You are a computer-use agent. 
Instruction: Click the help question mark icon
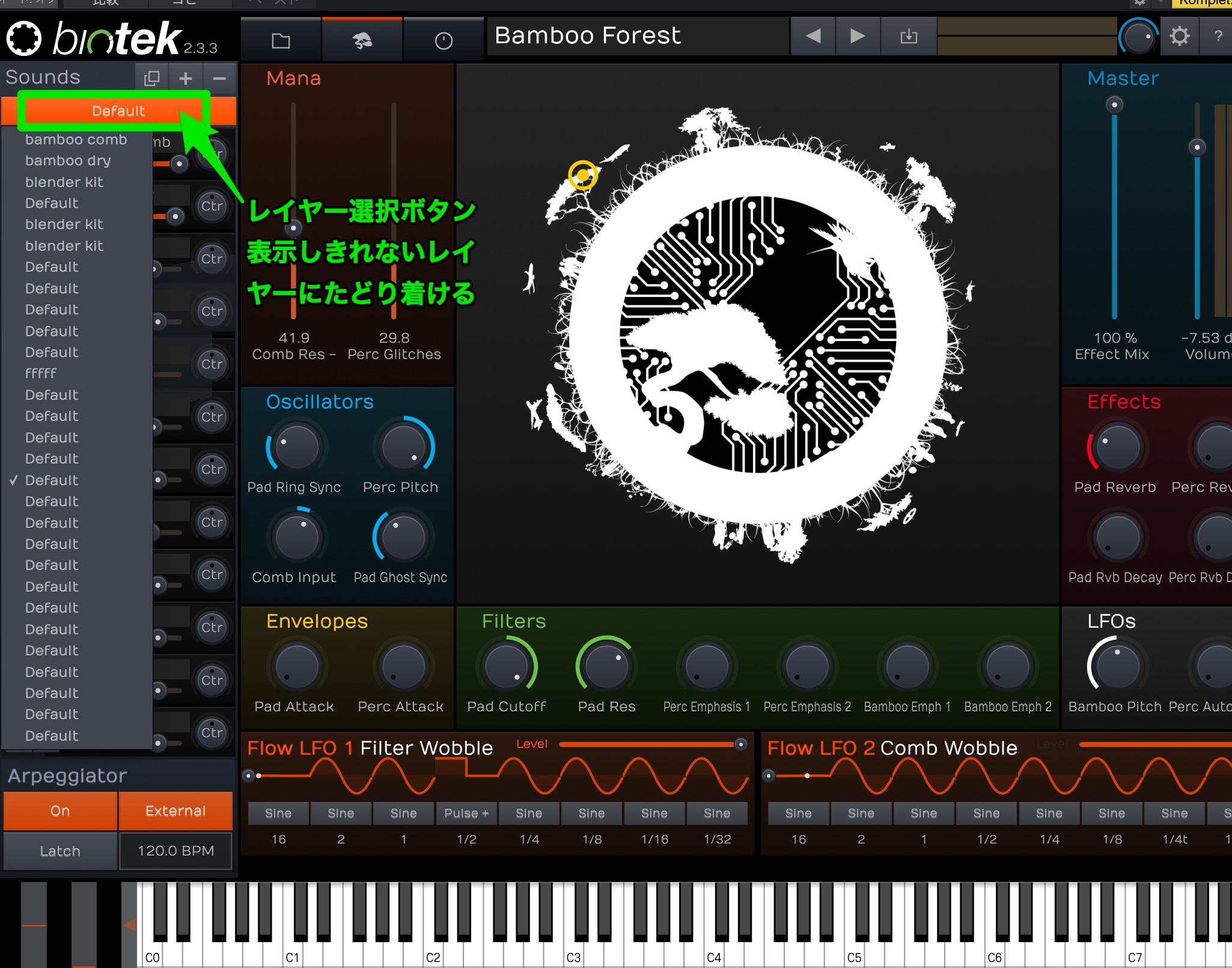tap(1218, 37)
